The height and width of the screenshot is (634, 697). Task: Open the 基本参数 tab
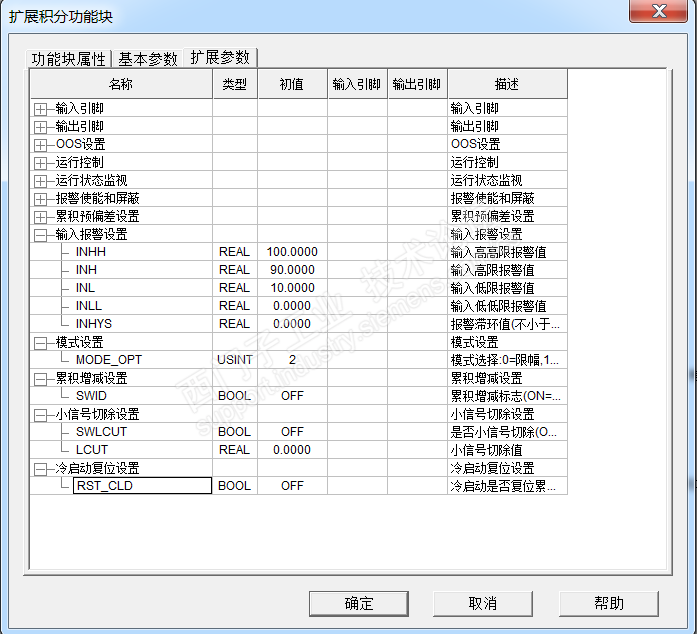point(148,59)
